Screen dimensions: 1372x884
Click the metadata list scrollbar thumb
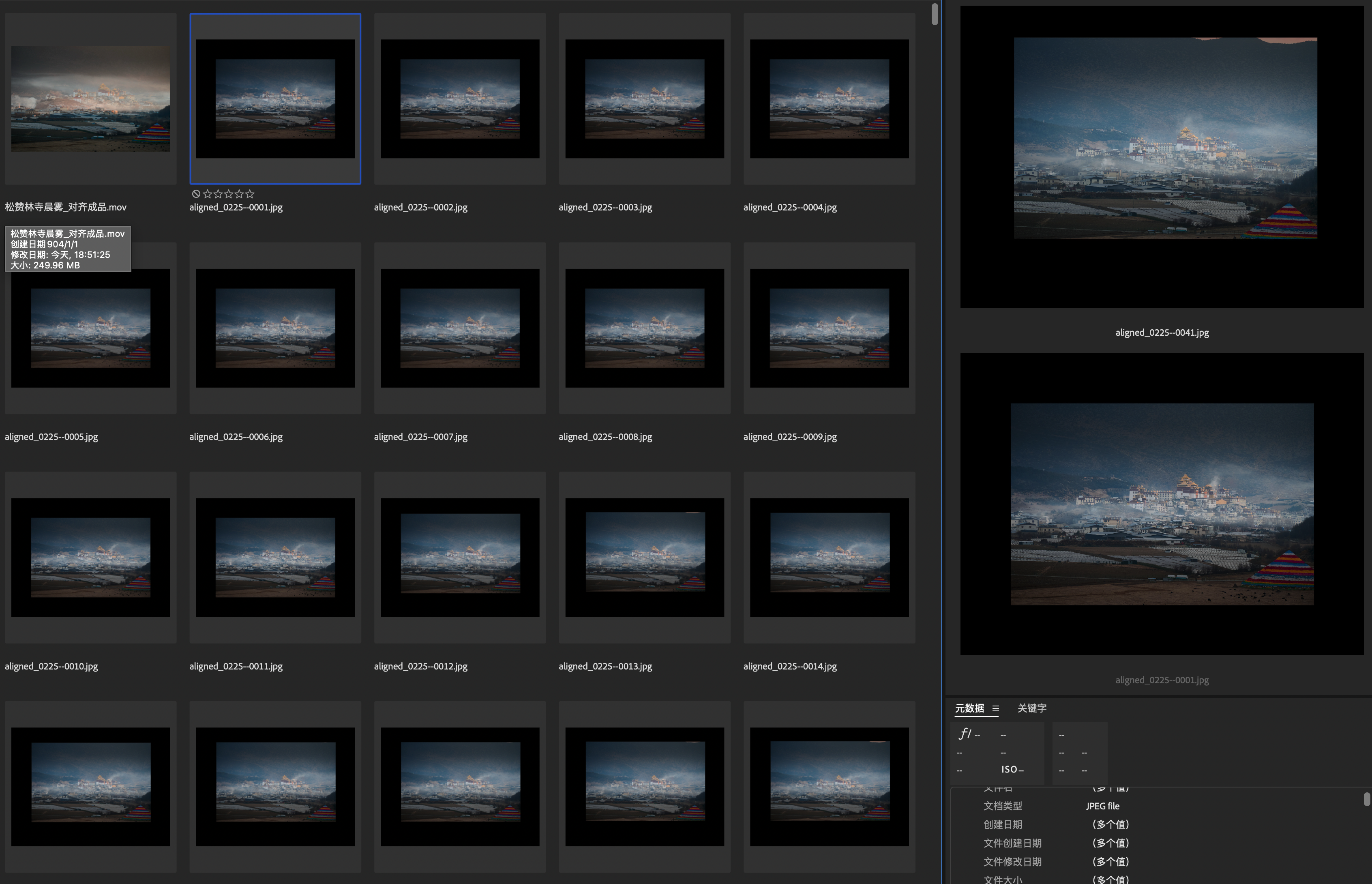pos(1367,799)
